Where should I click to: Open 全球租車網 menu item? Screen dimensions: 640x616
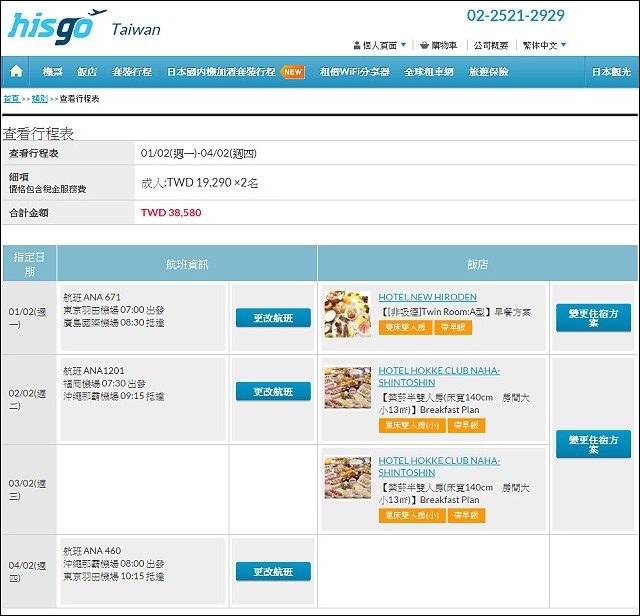(x=429, y=72)
